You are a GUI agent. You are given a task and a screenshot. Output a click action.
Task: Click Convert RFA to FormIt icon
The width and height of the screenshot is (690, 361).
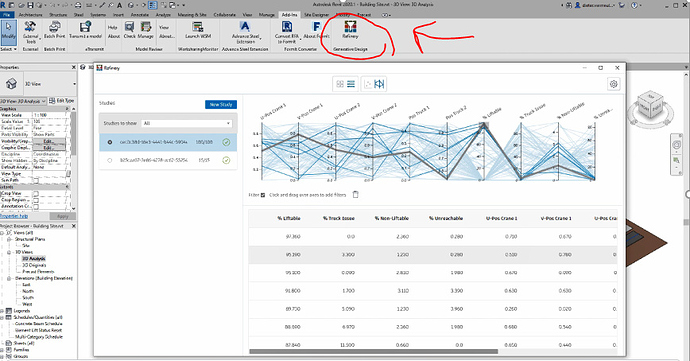coord(287,32)
